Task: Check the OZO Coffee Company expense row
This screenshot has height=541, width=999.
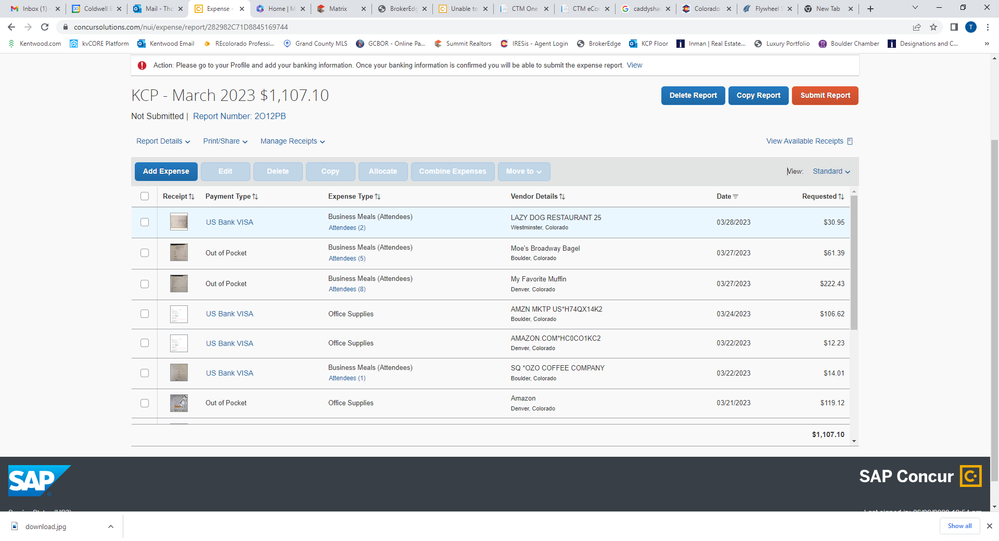Action: tap(145, 373)
